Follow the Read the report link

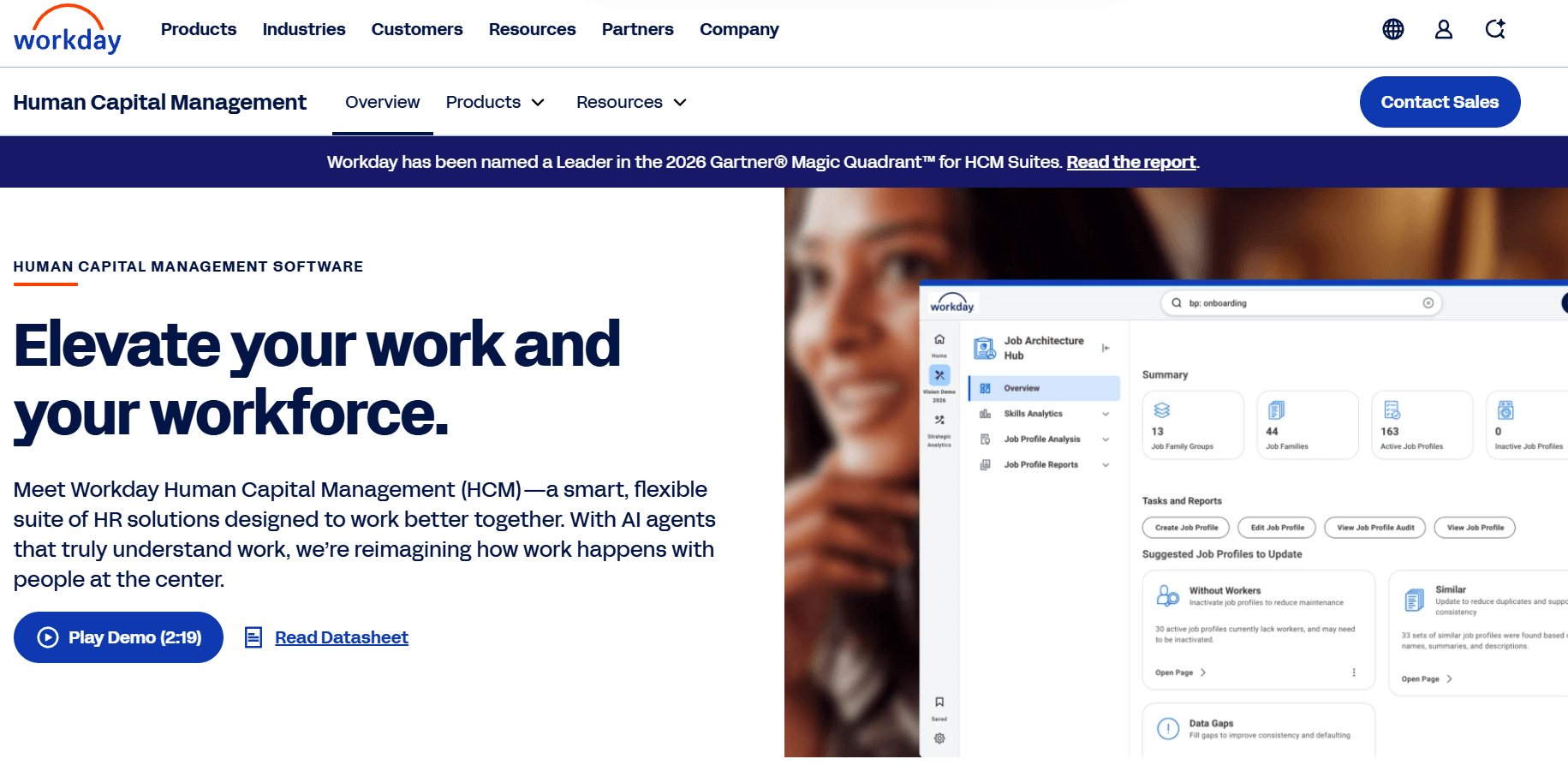1131,162
